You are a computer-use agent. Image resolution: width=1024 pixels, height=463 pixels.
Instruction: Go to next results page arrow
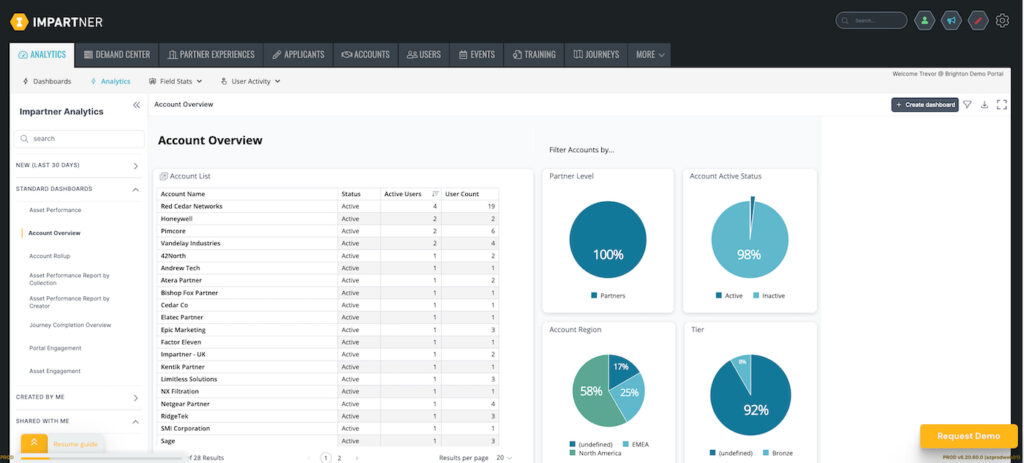pyautogui.click(x=357, y=458)
